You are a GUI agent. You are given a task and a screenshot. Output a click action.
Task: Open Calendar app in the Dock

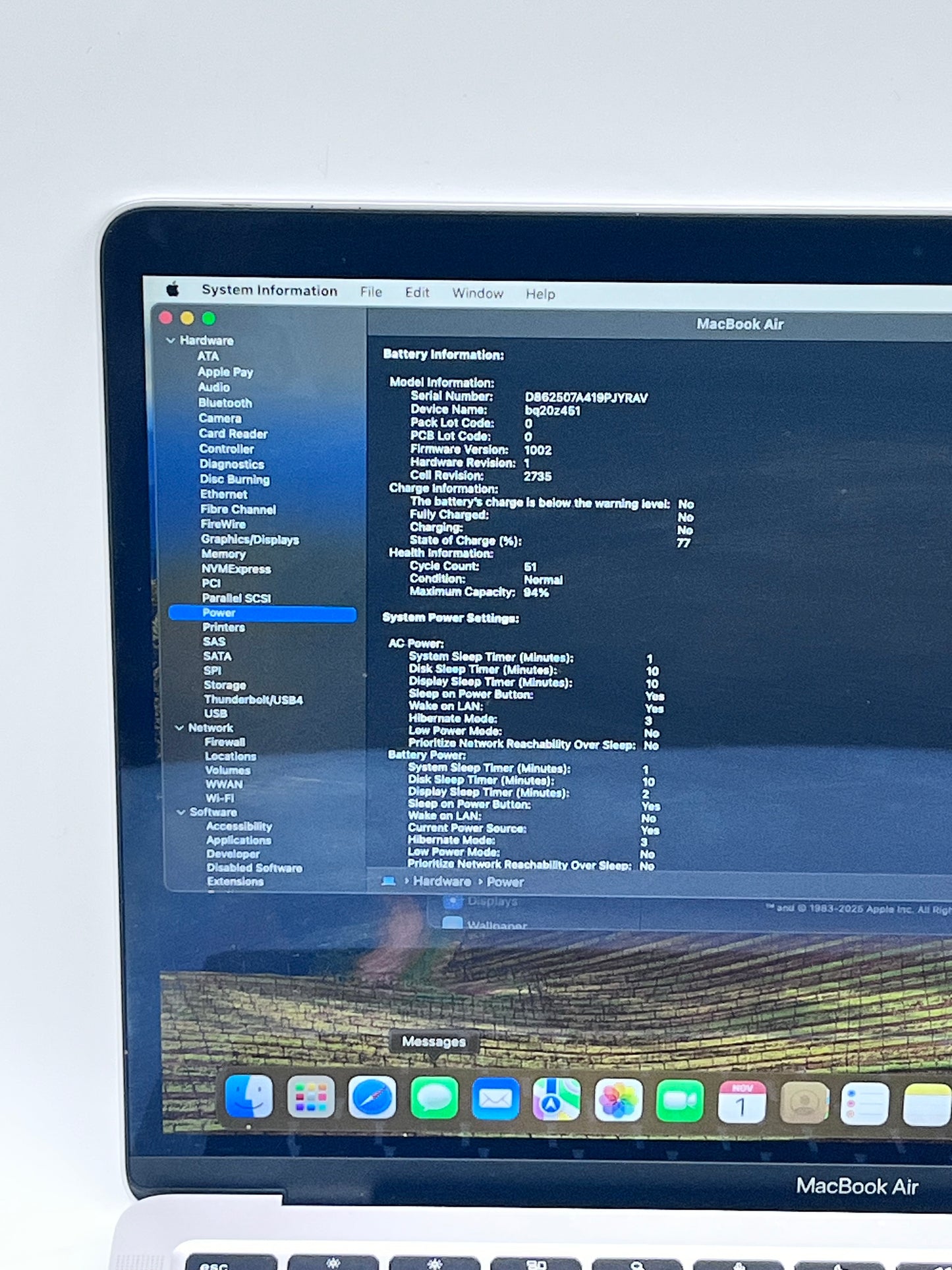[742, 1102]
